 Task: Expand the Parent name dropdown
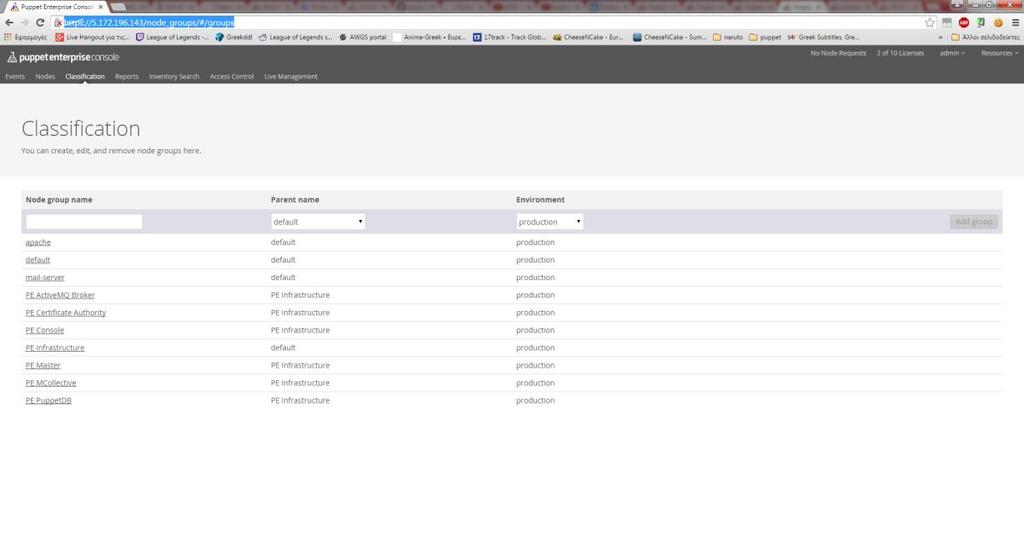318,221
